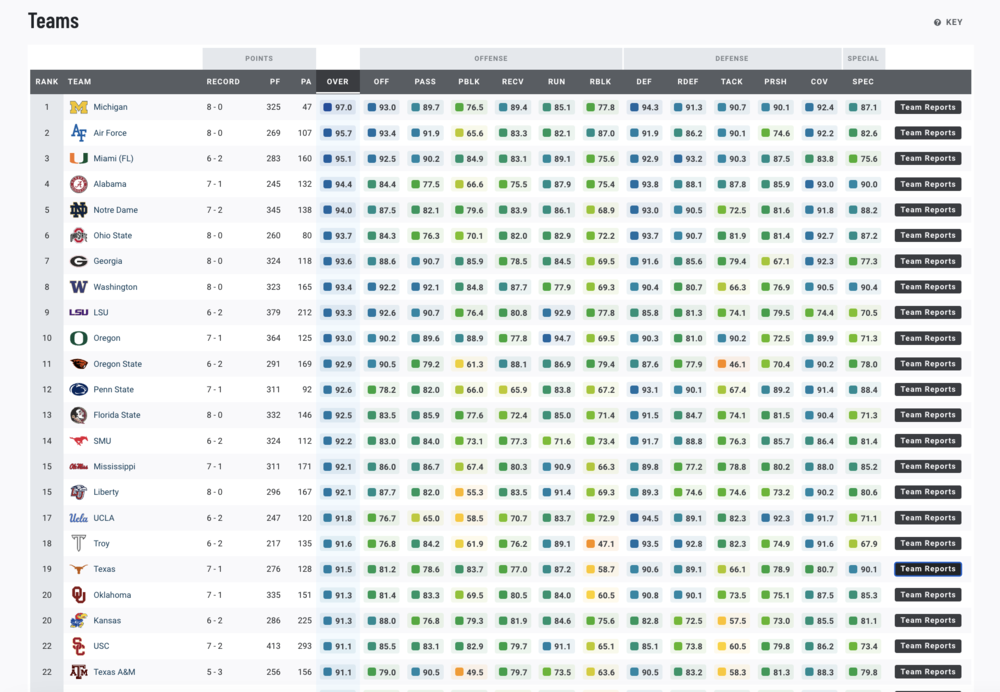Screen dimensions: 1000x692
Task: Click the question mark KEY icon
Action: [x=937, y=22]
